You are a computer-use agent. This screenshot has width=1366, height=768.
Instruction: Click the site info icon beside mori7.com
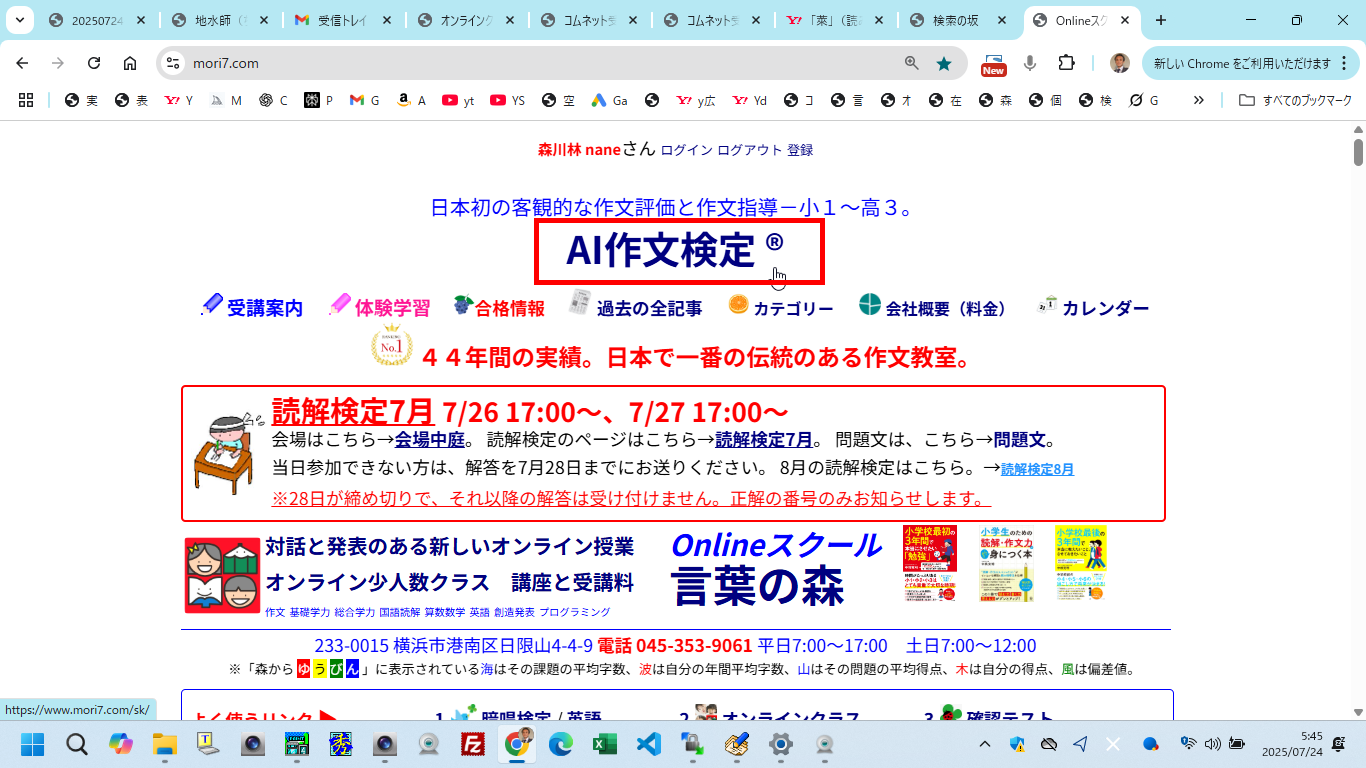[x=173, y=63]
